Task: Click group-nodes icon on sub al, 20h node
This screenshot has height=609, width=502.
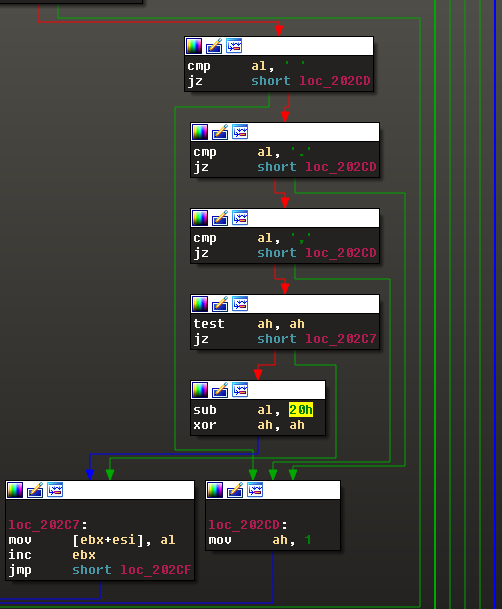Action: click(x=240, y=390)
